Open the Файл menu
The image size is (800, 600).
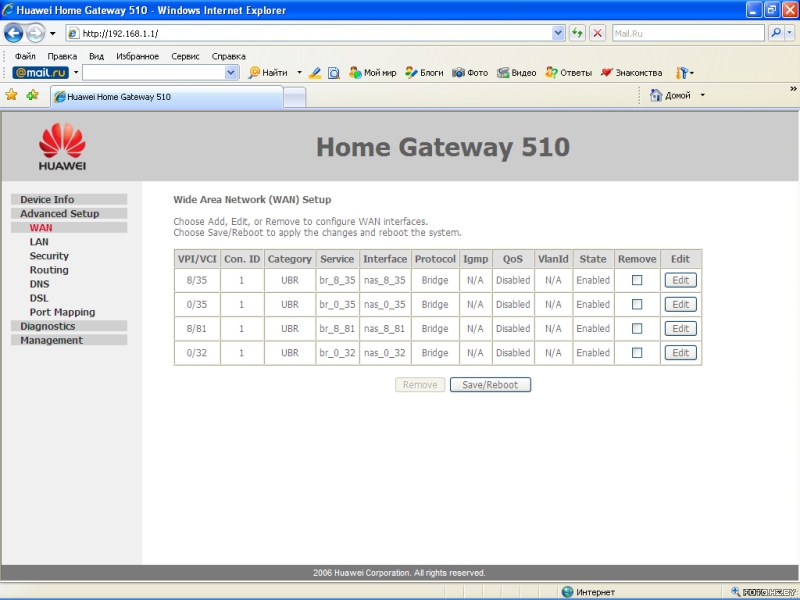tap(25, 56)
